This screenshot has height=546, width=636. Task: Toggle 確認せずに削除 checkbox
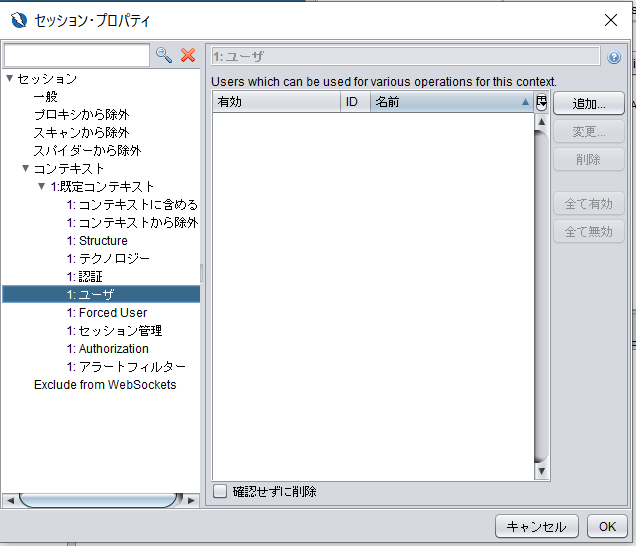220,491
